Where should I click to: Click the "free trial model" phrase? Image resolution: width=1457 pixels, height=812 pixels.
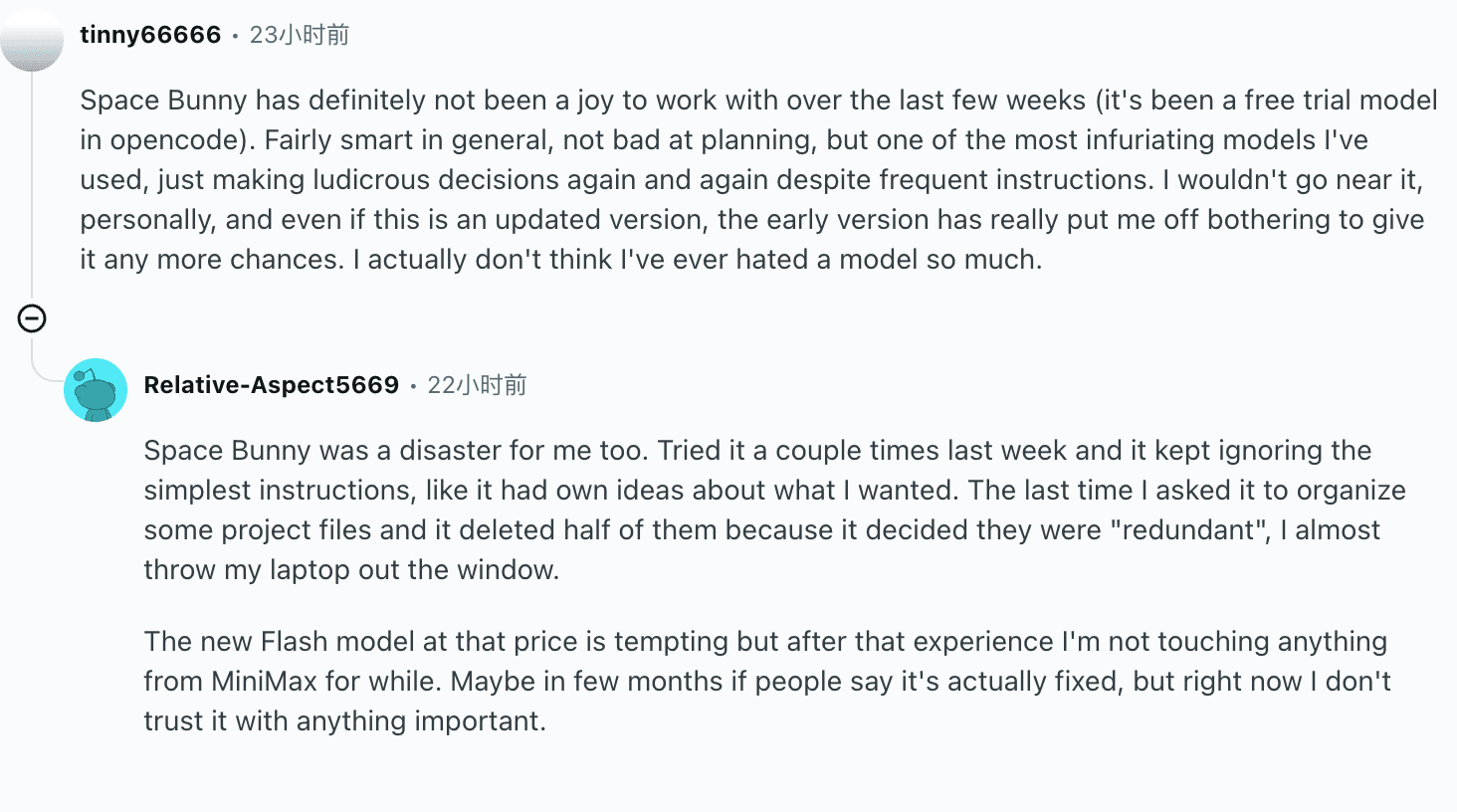pyautogui.click(x=1341, y=101)
